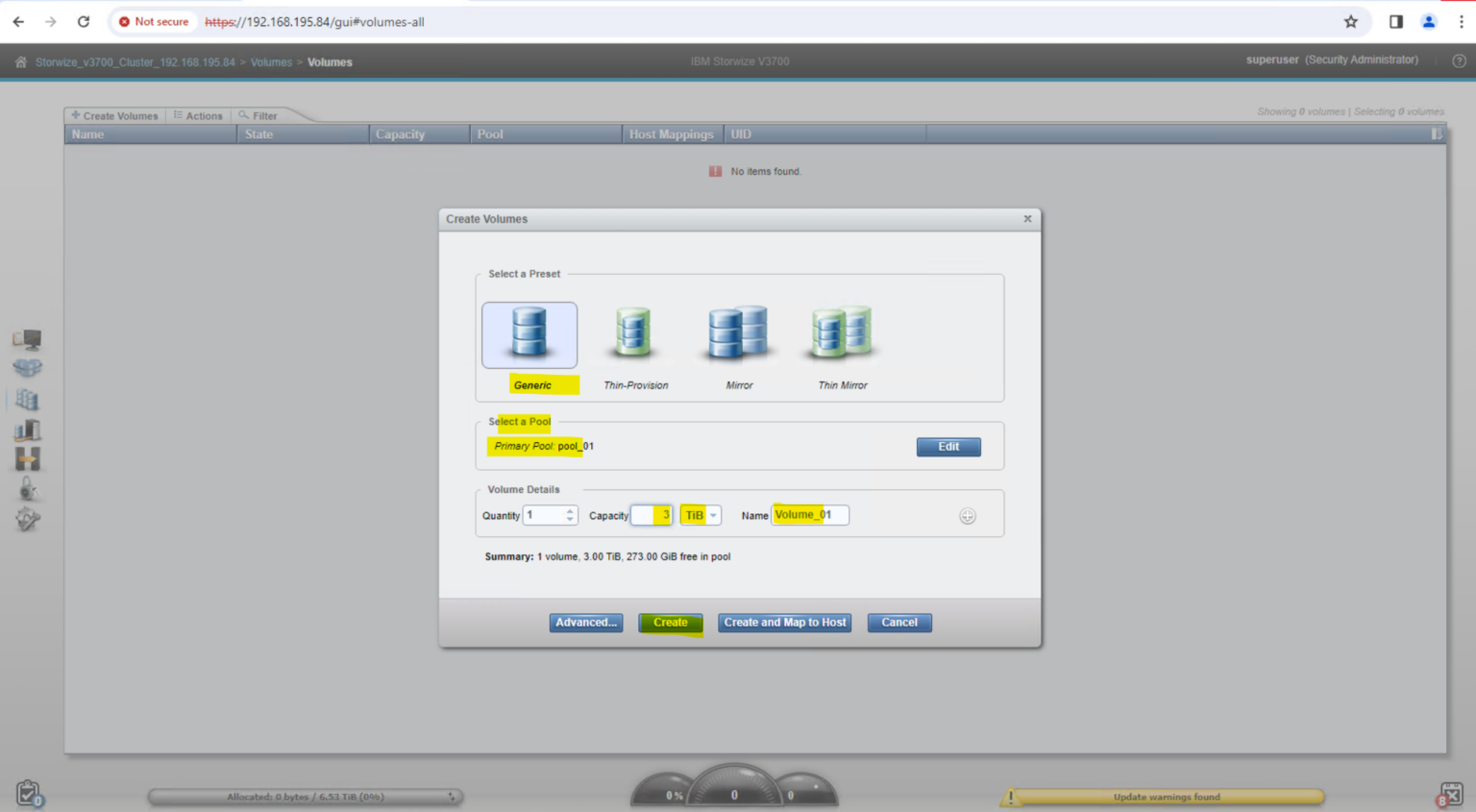Open the Access section in the sidebar
Viewport: 1476px width, 812px height.
coord(27,488)
